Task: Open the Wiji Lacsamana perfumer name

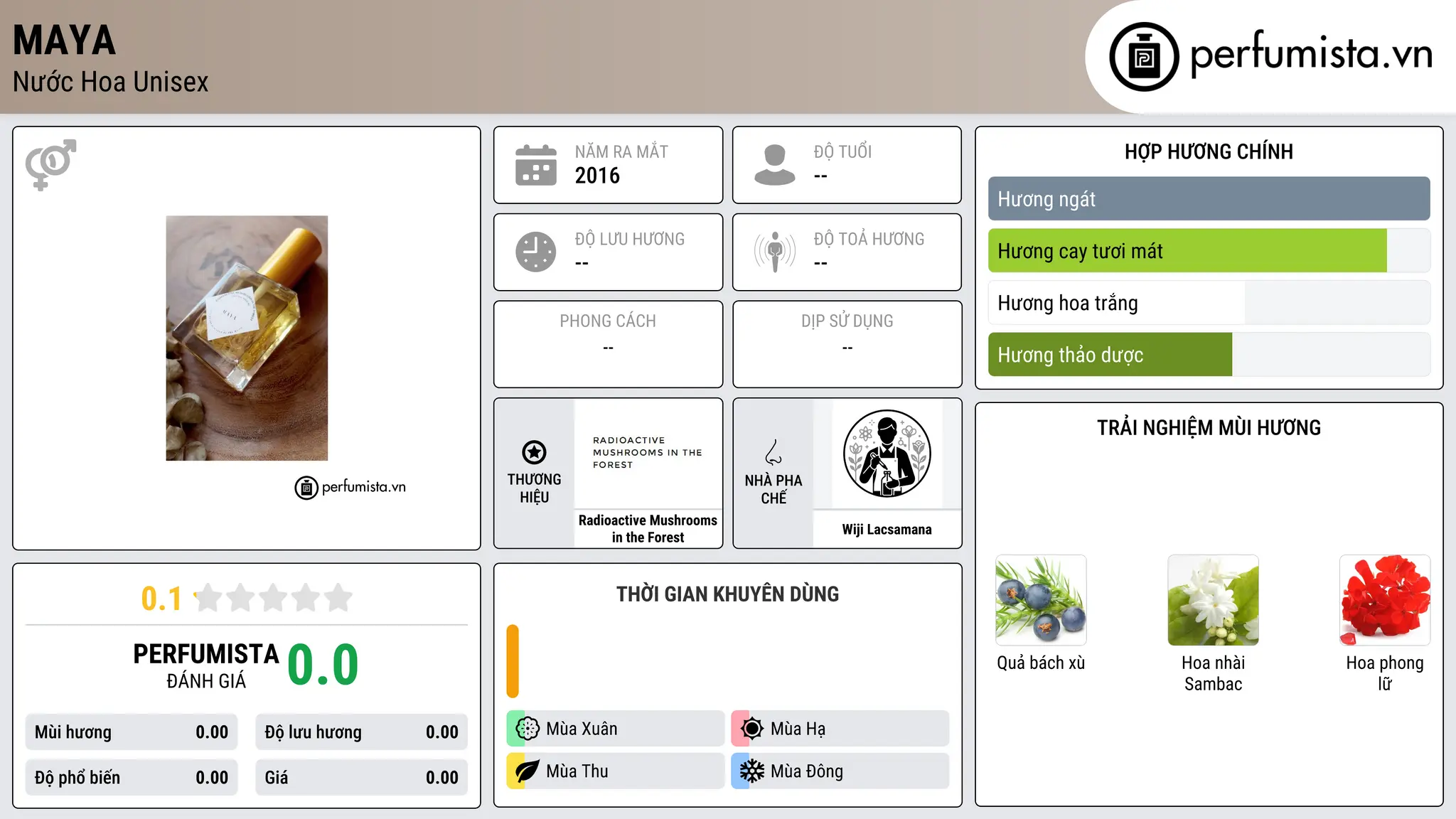Action: point(887,530)
